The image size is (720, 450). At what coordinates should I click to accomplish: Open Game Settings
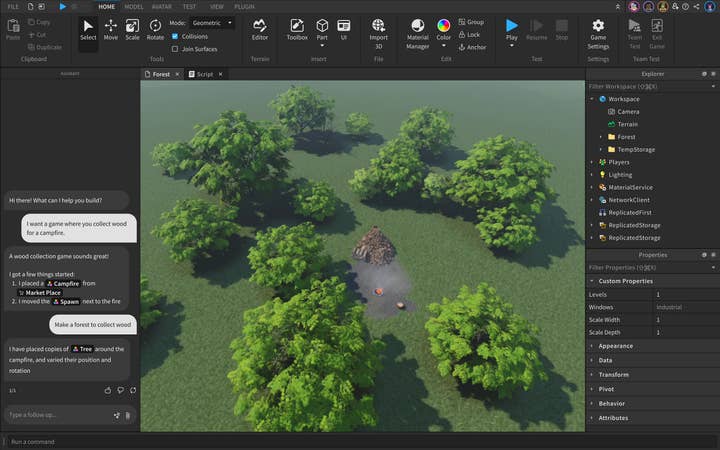(598, 34)
